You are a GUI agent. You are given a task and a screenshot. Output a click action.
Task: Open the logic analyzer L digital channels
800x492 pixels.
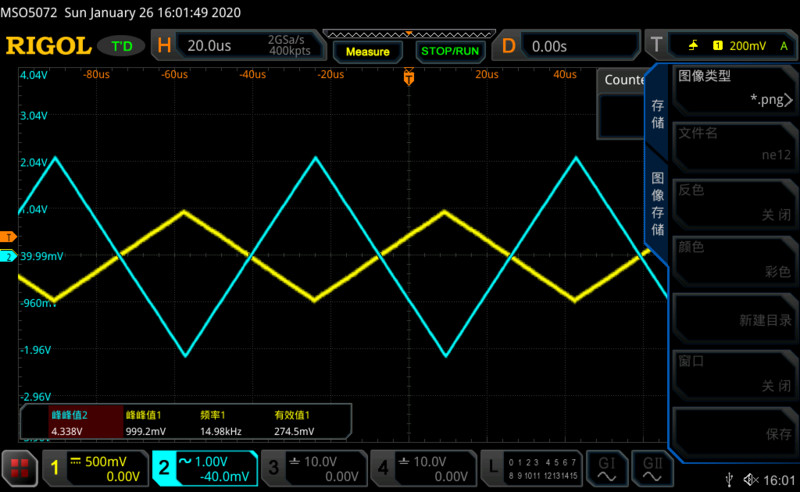[x=531, y=467]
